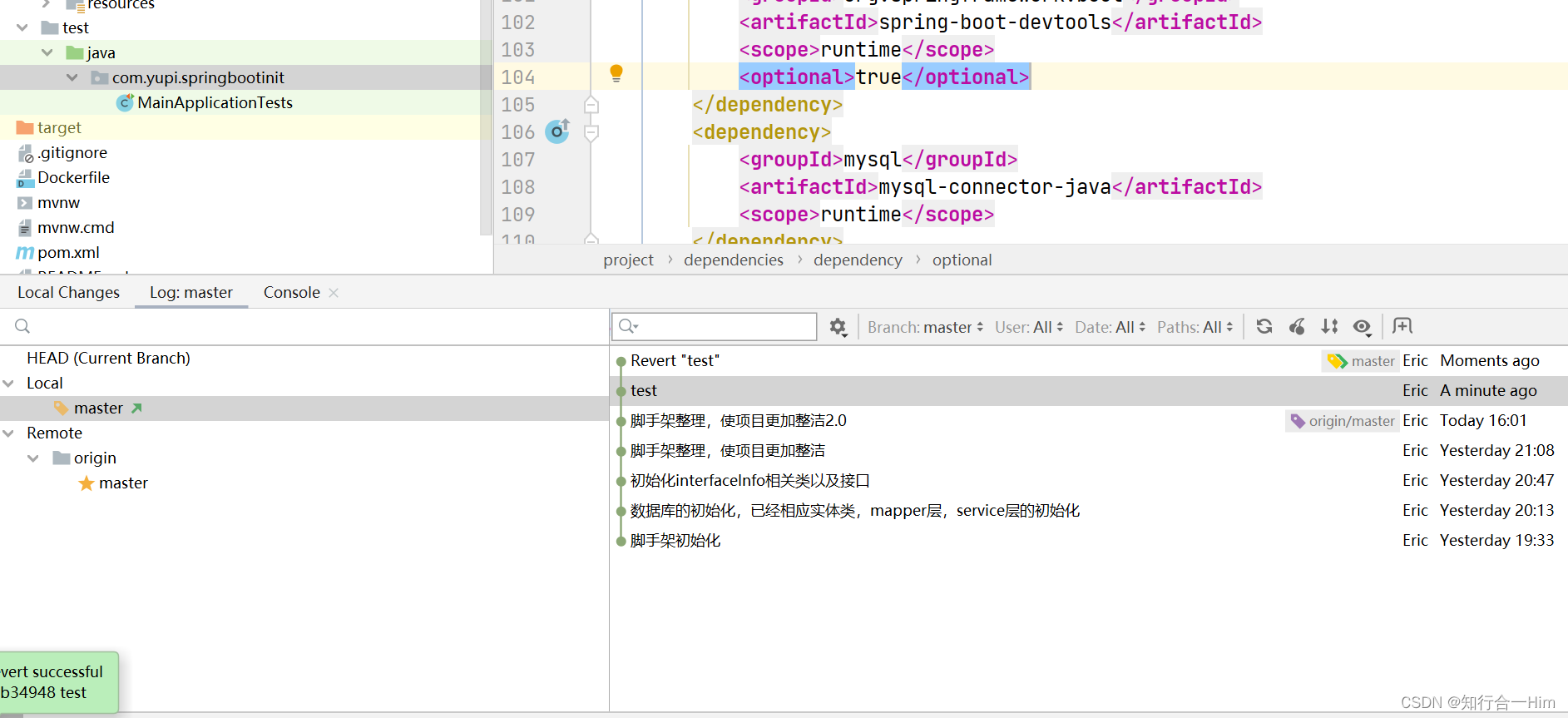This screenshot has width=1568, height=718.
Task: Select HEAD (Current Branch)
Action: tap(108, 358)
